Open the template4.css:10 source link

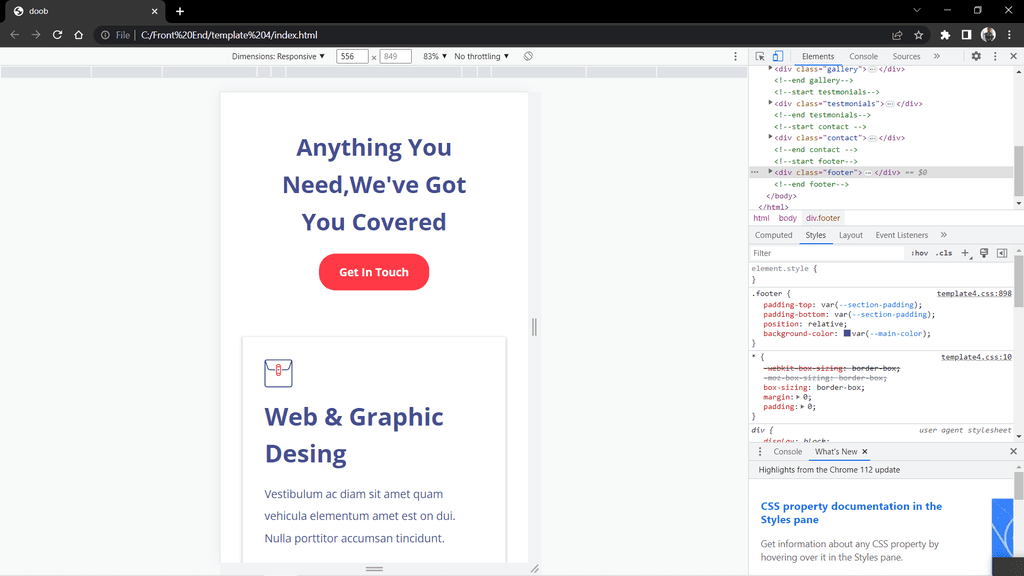[x=976, y=357]
